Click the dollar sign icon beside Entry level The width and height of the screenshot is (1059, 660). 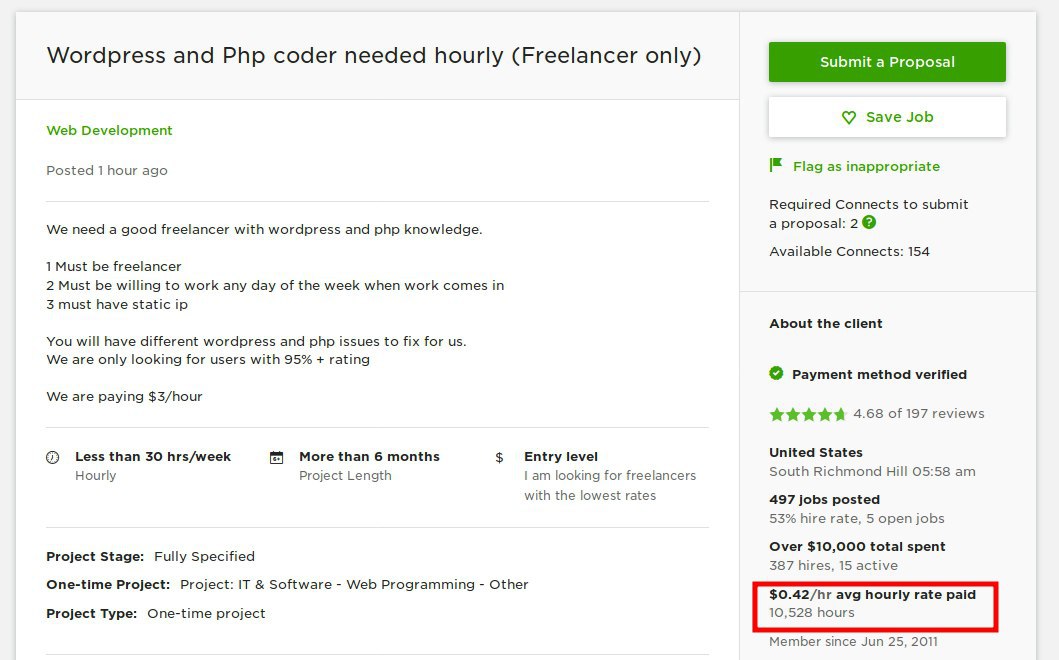pos(499,457)
